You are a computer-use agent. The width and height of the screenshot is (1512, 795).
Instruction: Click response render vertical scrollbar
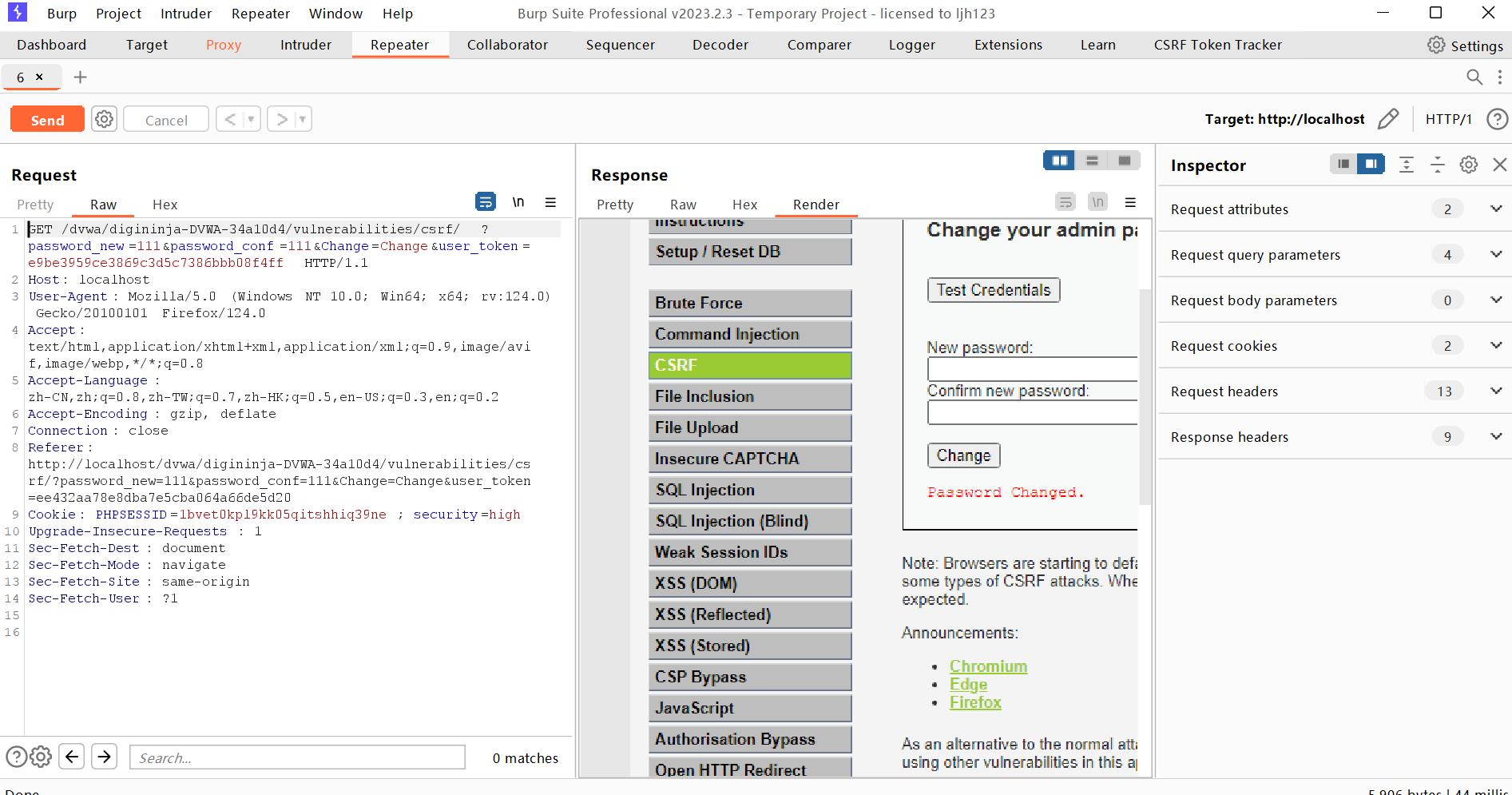click(1145, 397)
